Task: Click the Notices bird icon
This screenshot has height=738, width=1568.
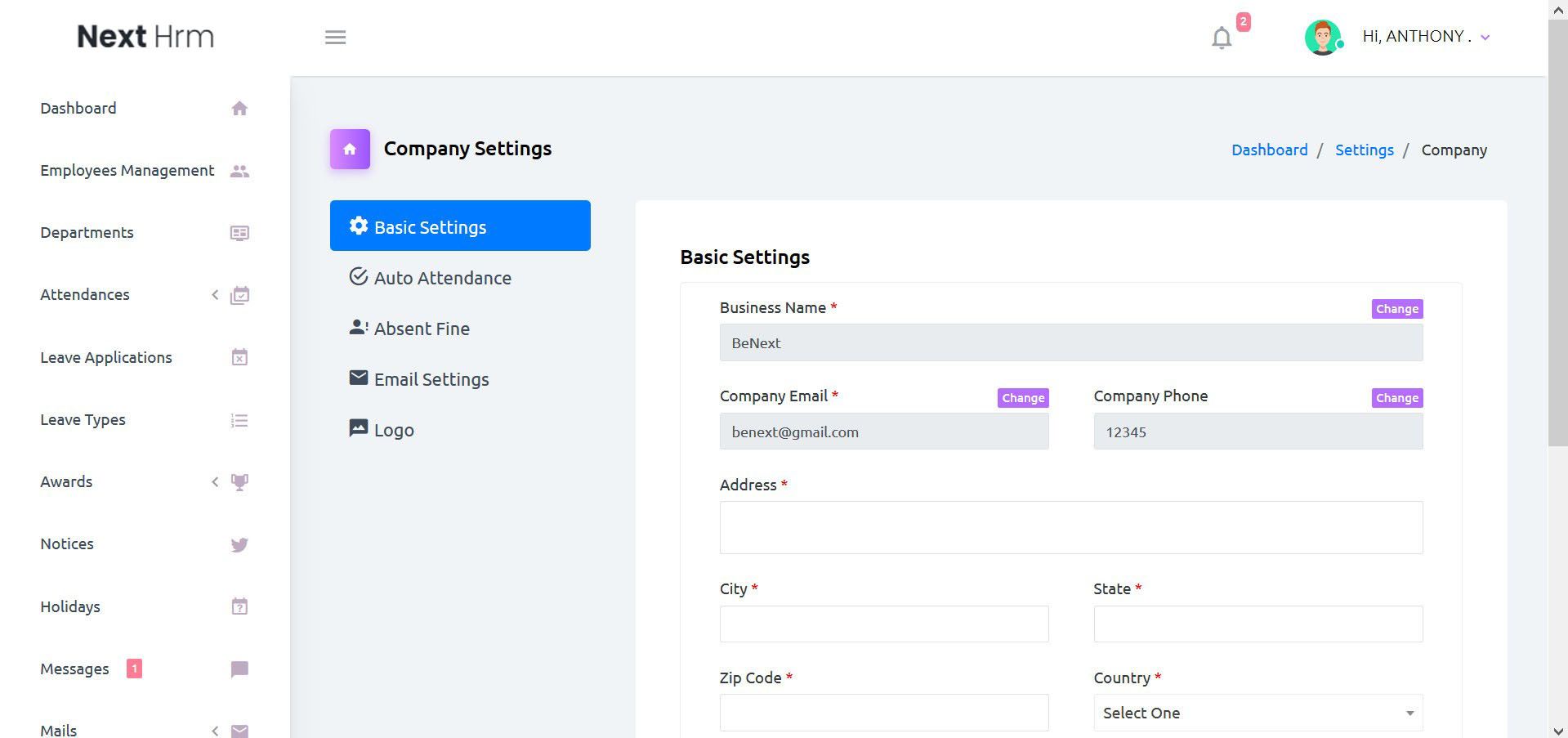Action: pyautogui.click(x=239, y=544)
